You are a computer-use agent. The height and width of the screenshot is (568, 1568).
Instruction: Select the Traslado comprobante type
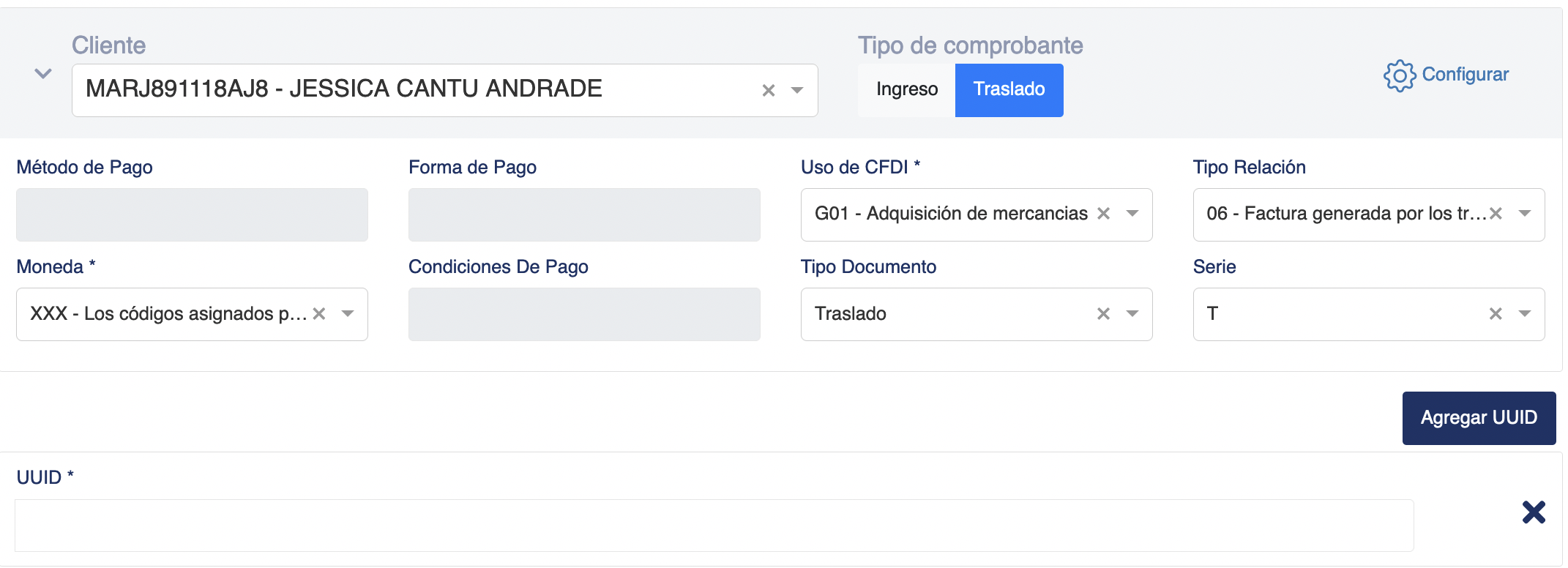pos(1009,89)
